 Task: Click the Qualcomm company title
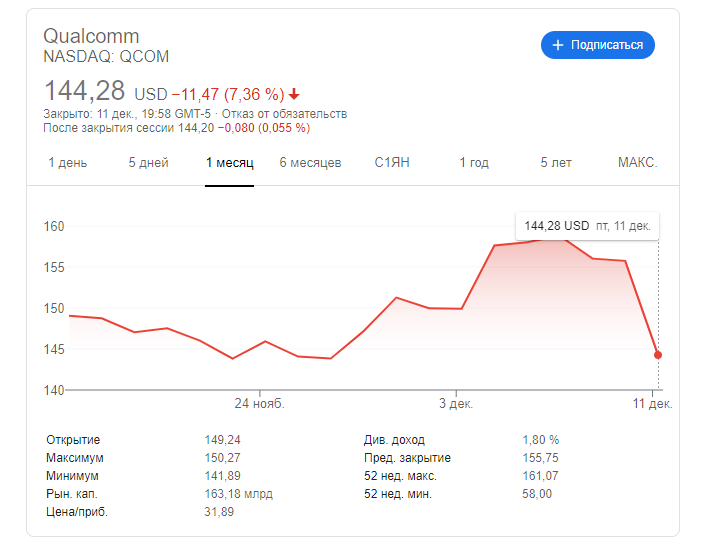[91, 37]
